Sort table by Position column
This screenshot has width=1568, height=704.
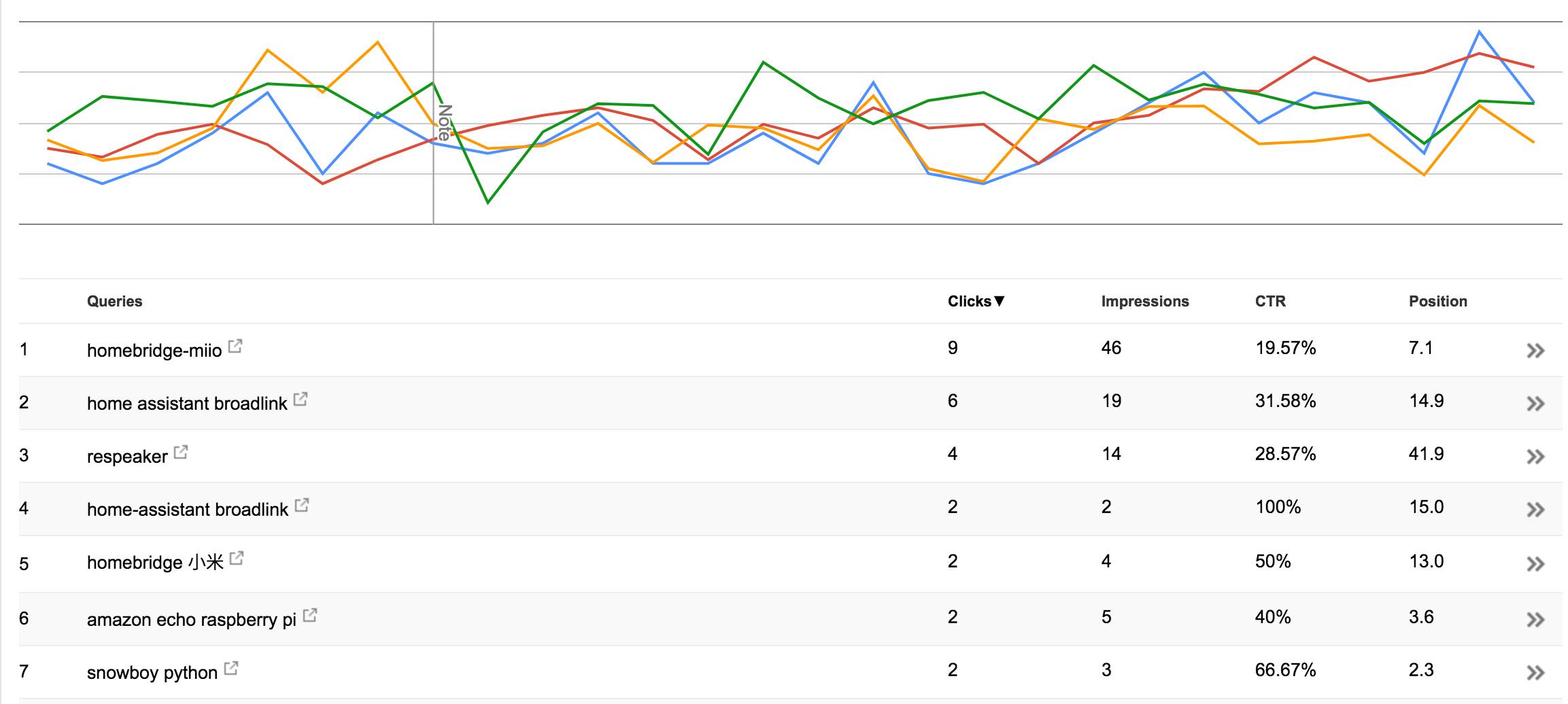coord(1437,302)
